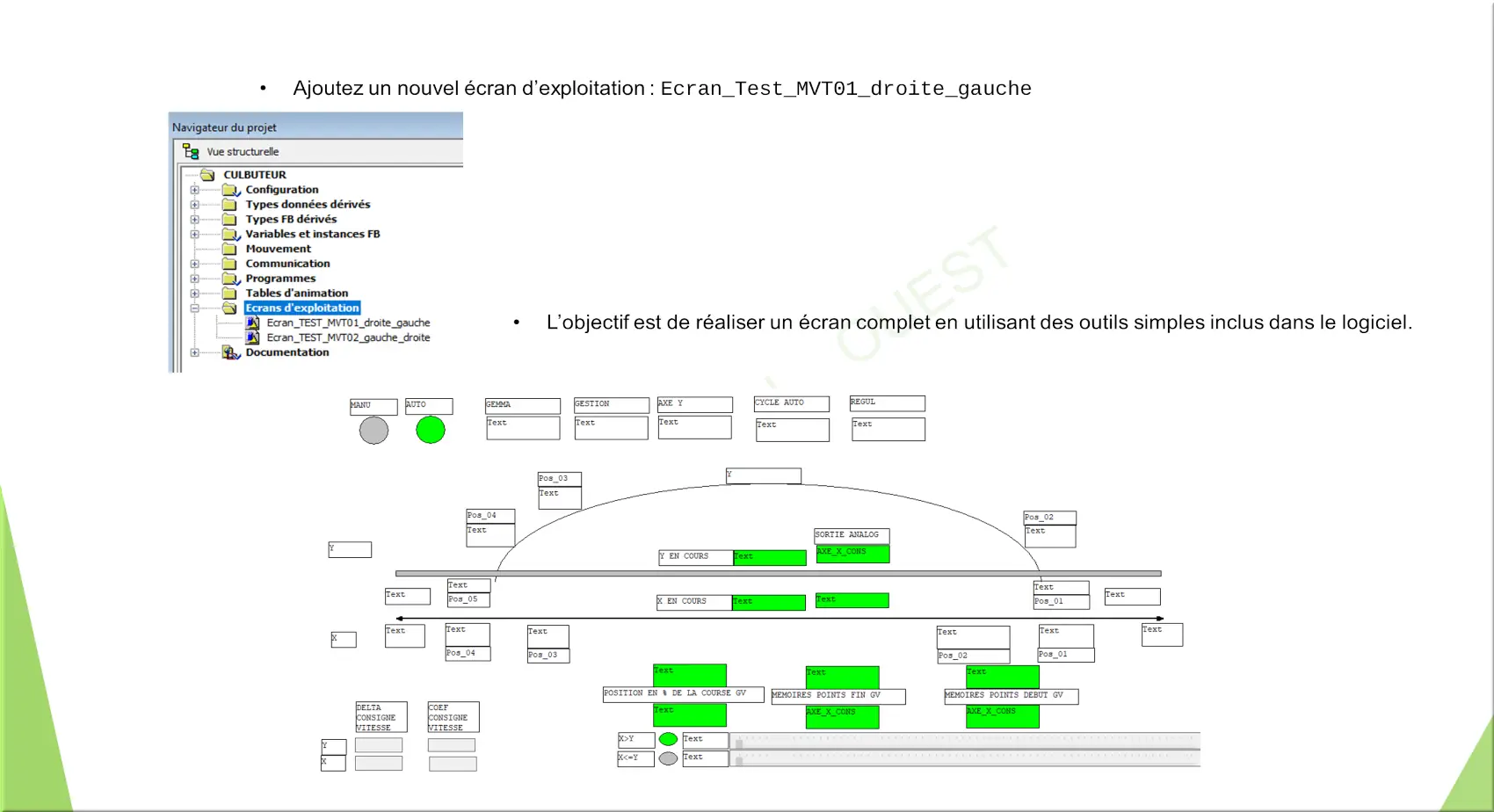The image size is (1494, 812).
Task: Click the Text box under GESTION label
Action: point(611,428)
